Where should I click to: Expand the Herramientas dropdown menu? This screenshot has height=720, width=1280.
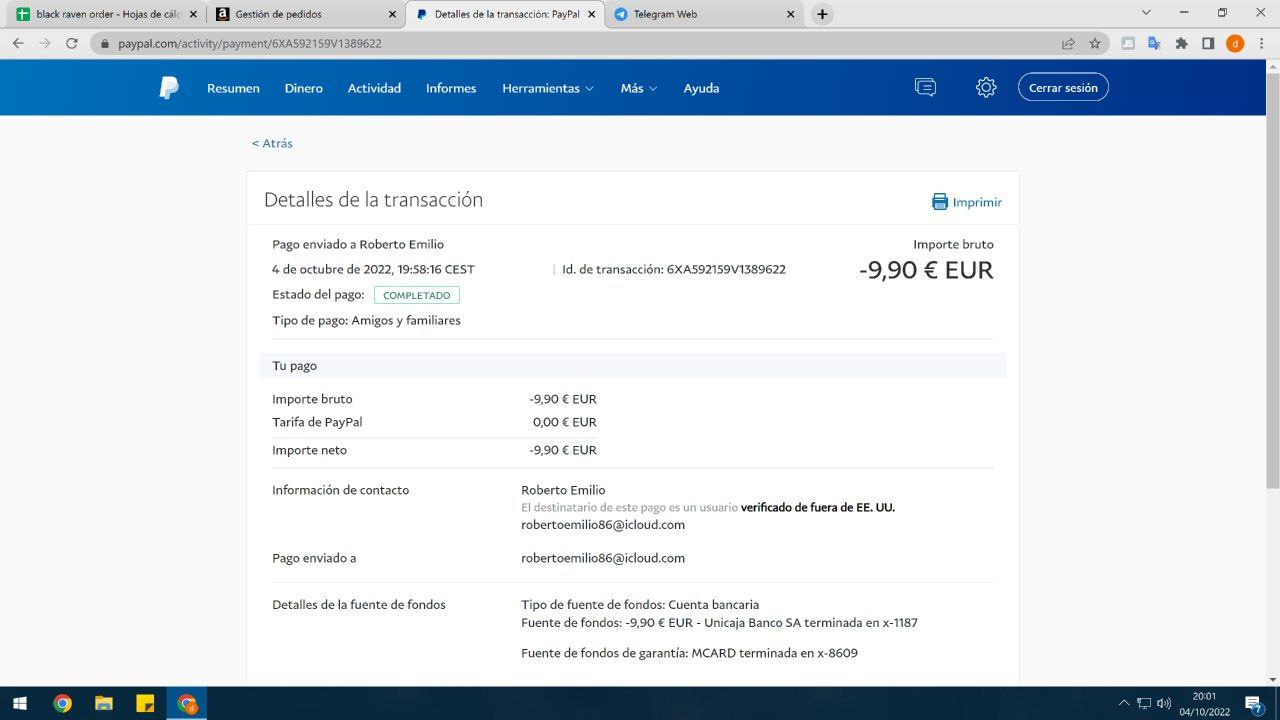click(x=547, y=88)
